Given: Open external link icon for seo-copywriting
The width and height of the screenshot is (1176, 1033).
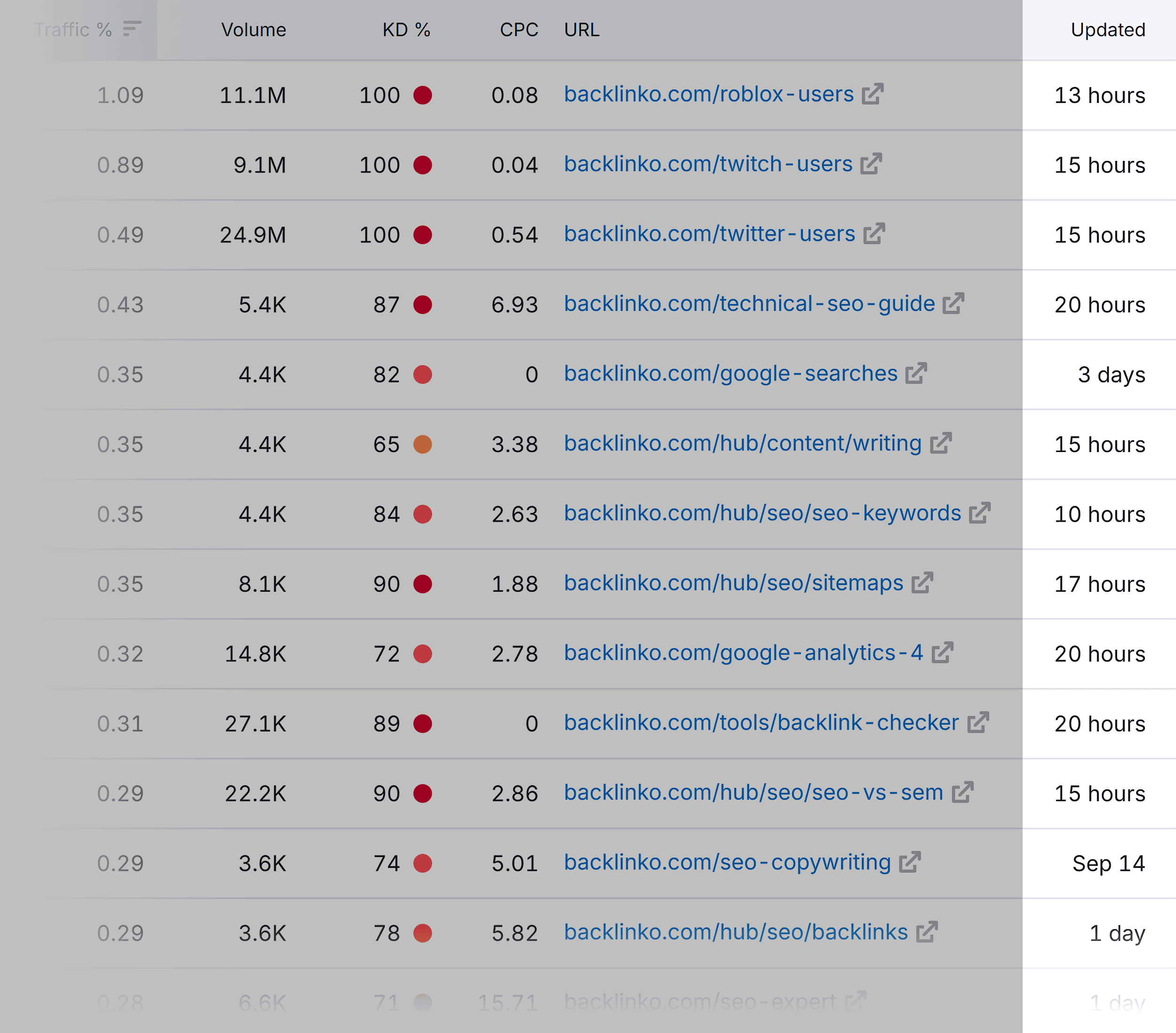Looking at the screenshot, I should coord(910,862).
